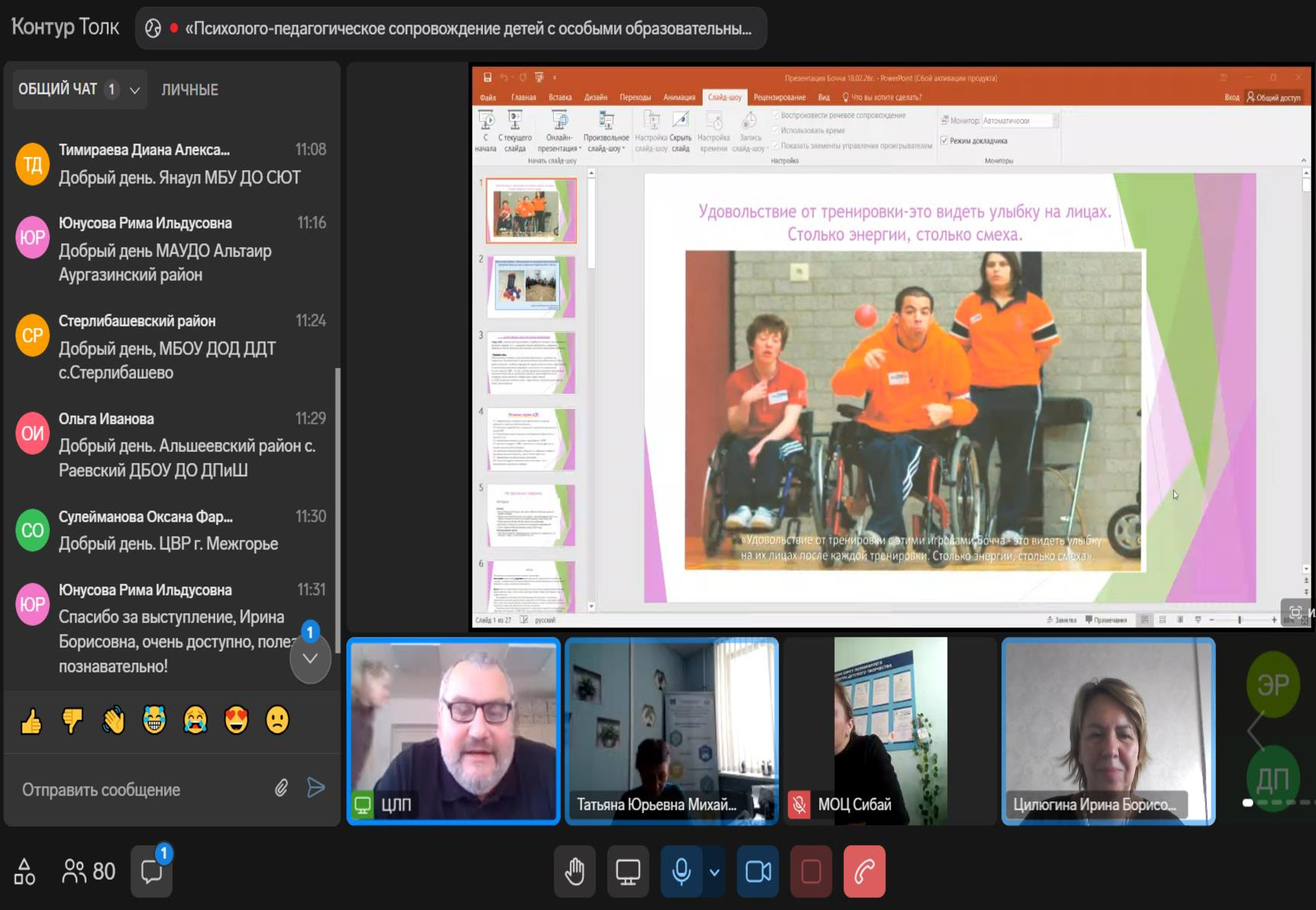Open microphone options dropdown arrow
The height and width of the screenshot is (910, 1316).
tap(714, 872)
